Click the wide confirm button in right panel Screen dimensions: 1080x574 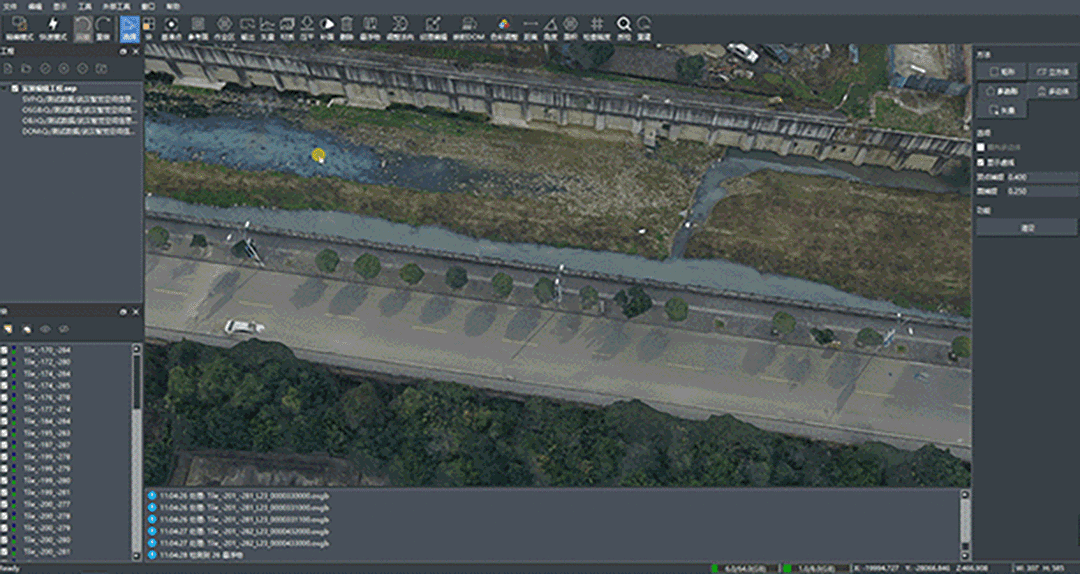[x=1027, y=227]
